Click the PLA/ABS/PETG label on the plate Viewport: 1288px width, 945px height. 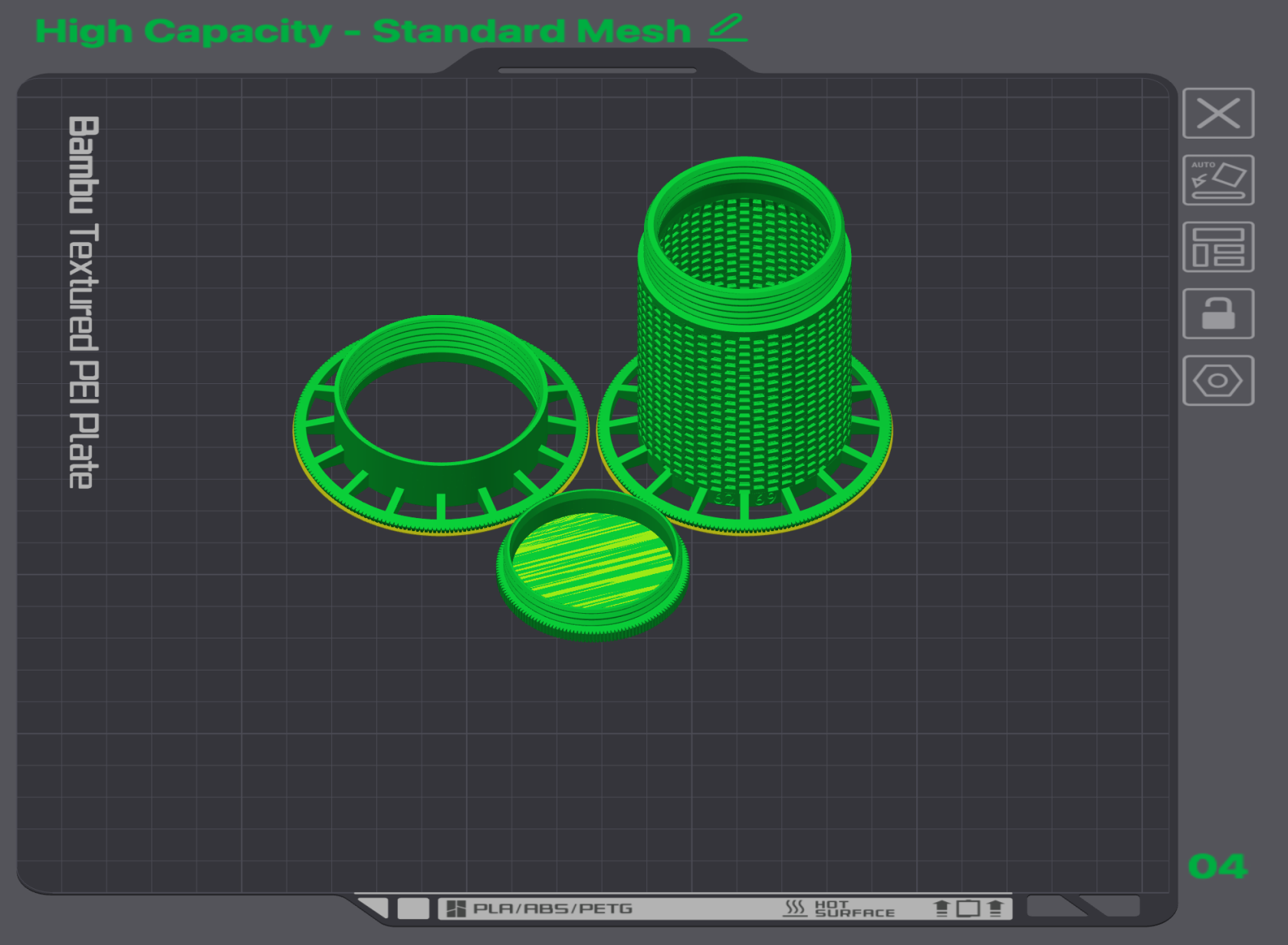[552, 909]
